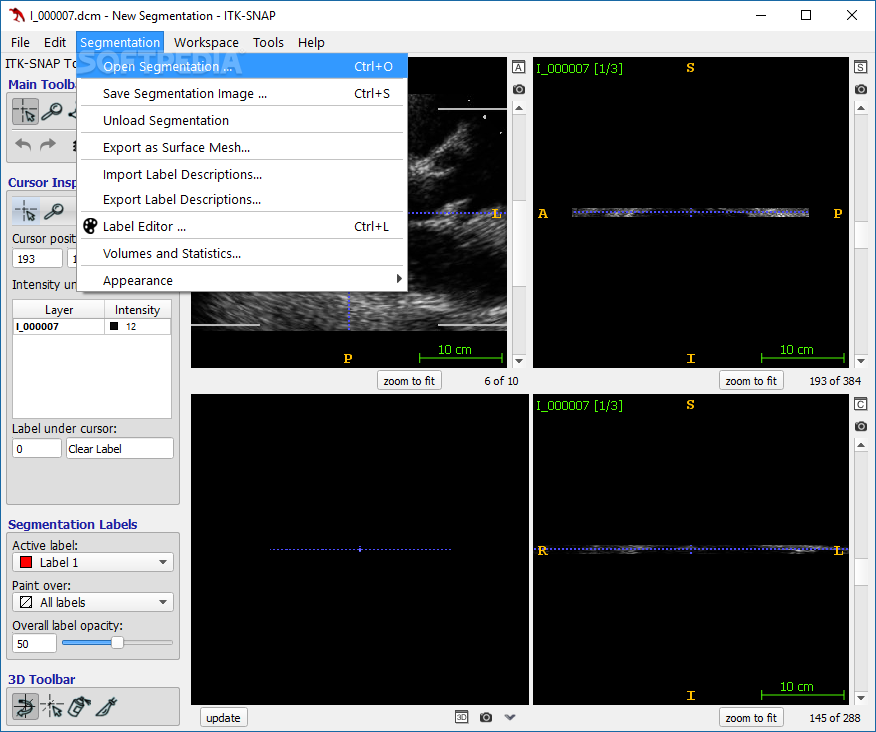This screenshot has width=876, height=732.
Task: Open the Tools menu
Action: (x=268, y=42)
